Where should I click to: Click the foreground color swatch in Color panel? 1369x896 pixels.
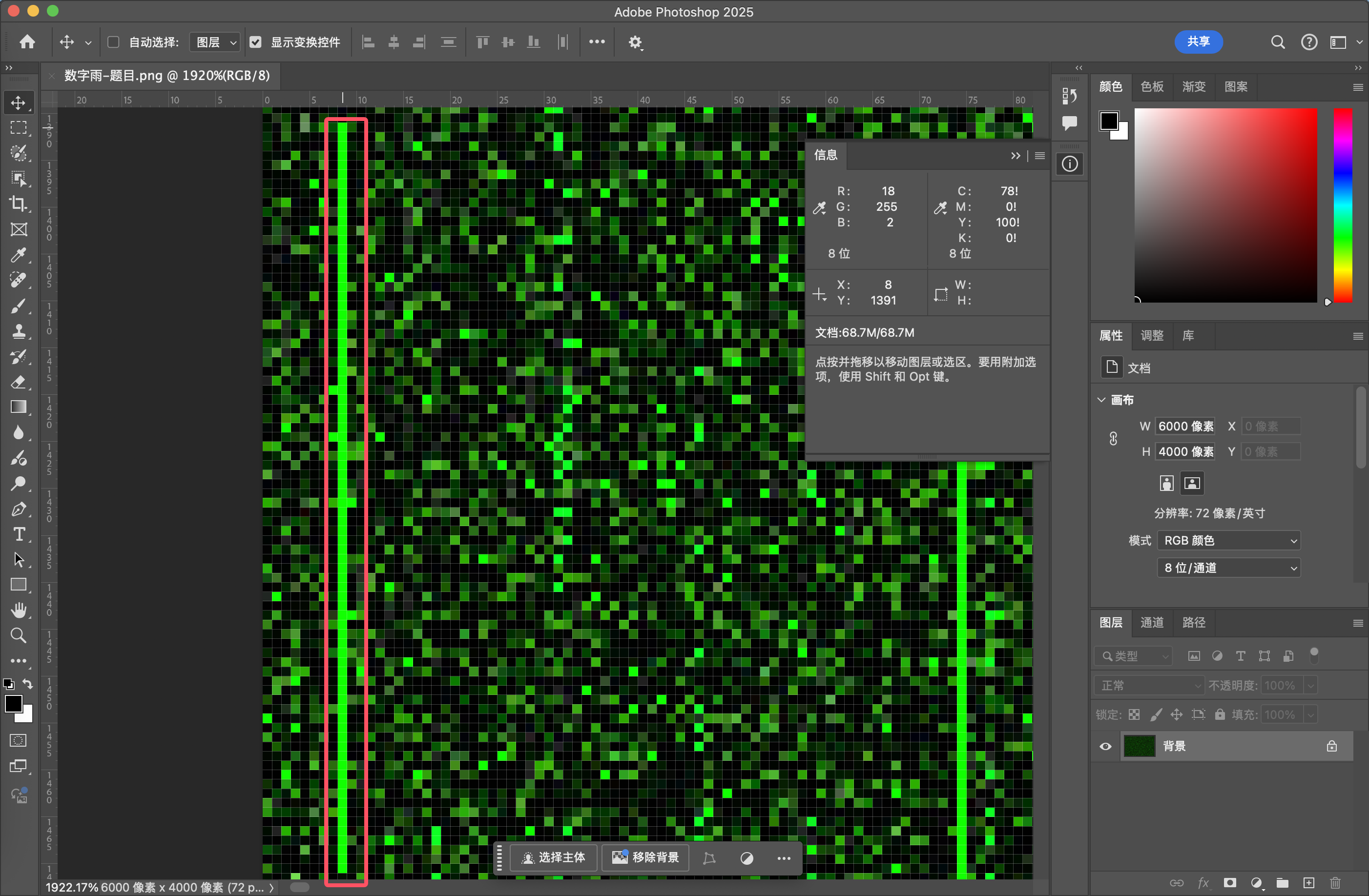1109,121
